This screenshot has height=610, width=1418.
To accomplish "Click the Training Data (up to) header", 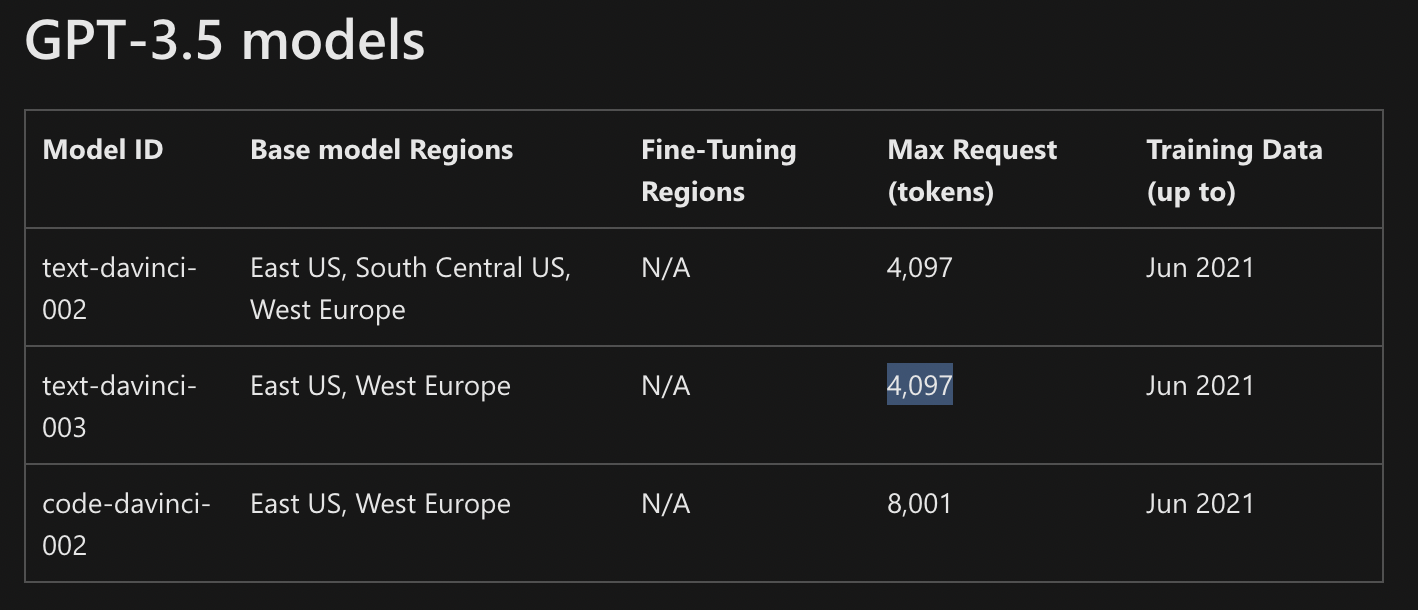I will pyautogui.click(x=1234, y=170).
